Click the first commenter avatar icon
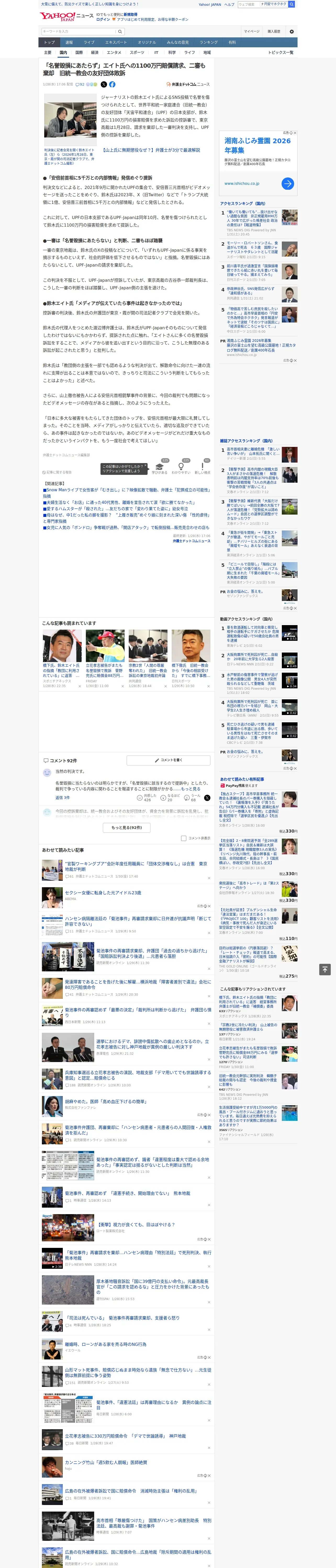This screenshot has height=1568, width=336. tap(47, 773)
